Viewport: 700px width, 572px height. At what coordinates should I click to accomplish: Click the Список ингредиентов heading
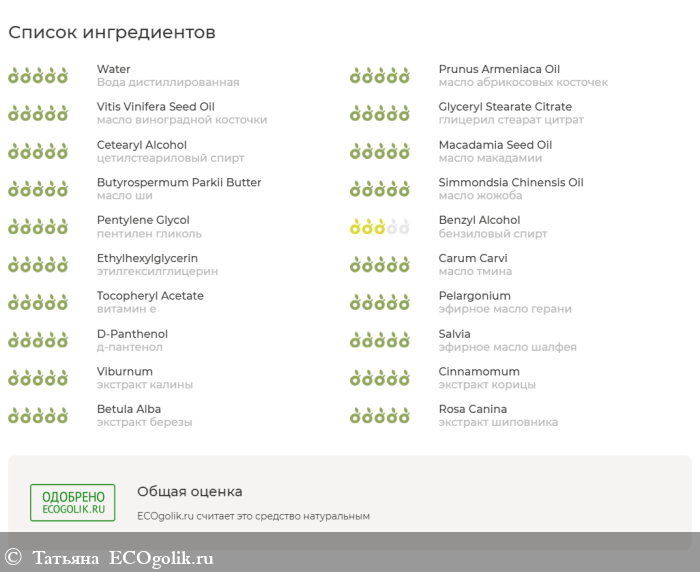pyautogui.click(x=111, y=32)
